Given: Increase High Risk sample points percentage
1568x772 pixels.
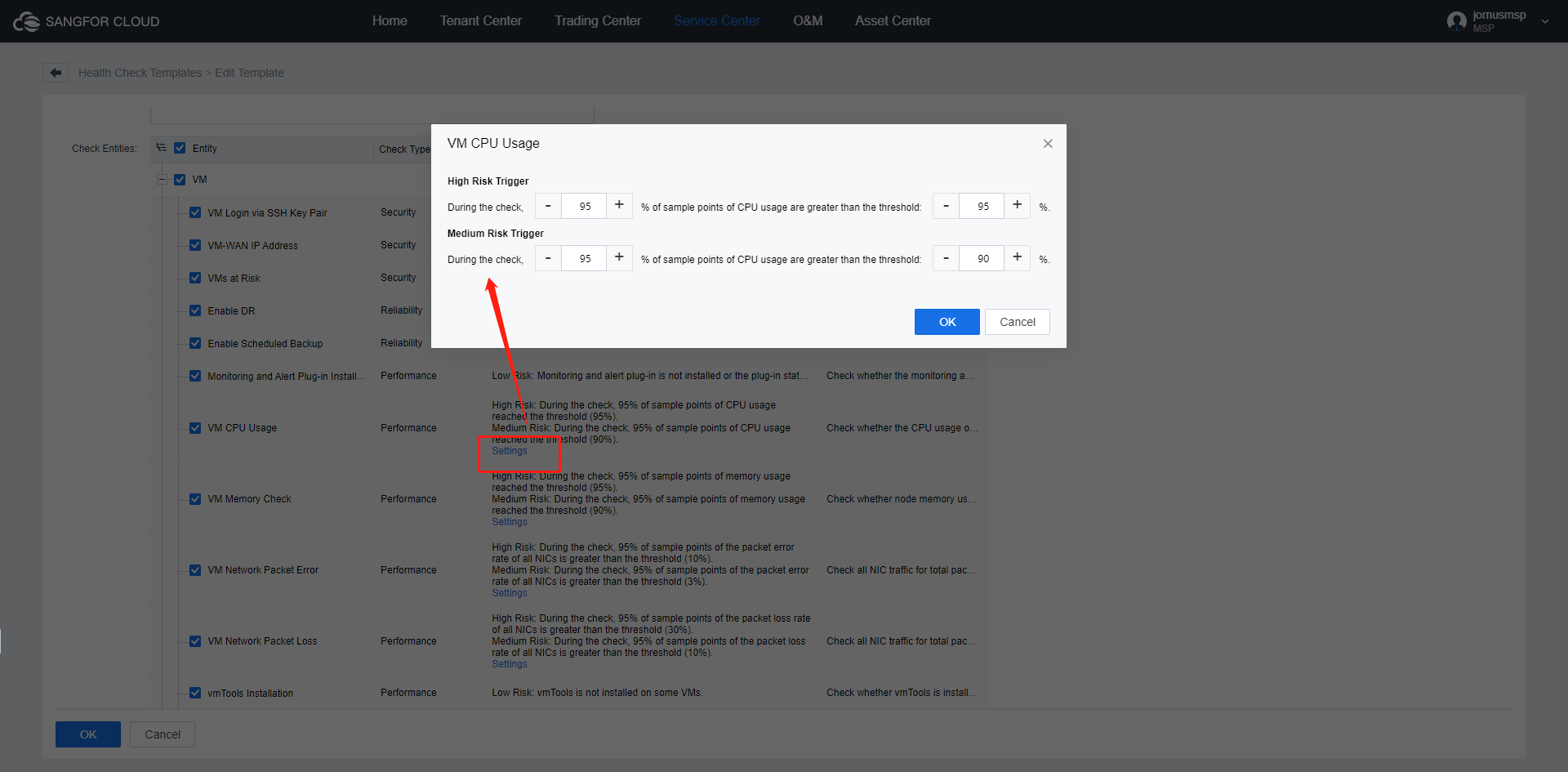Looking at the screenshot, I should tap(619, 206).
